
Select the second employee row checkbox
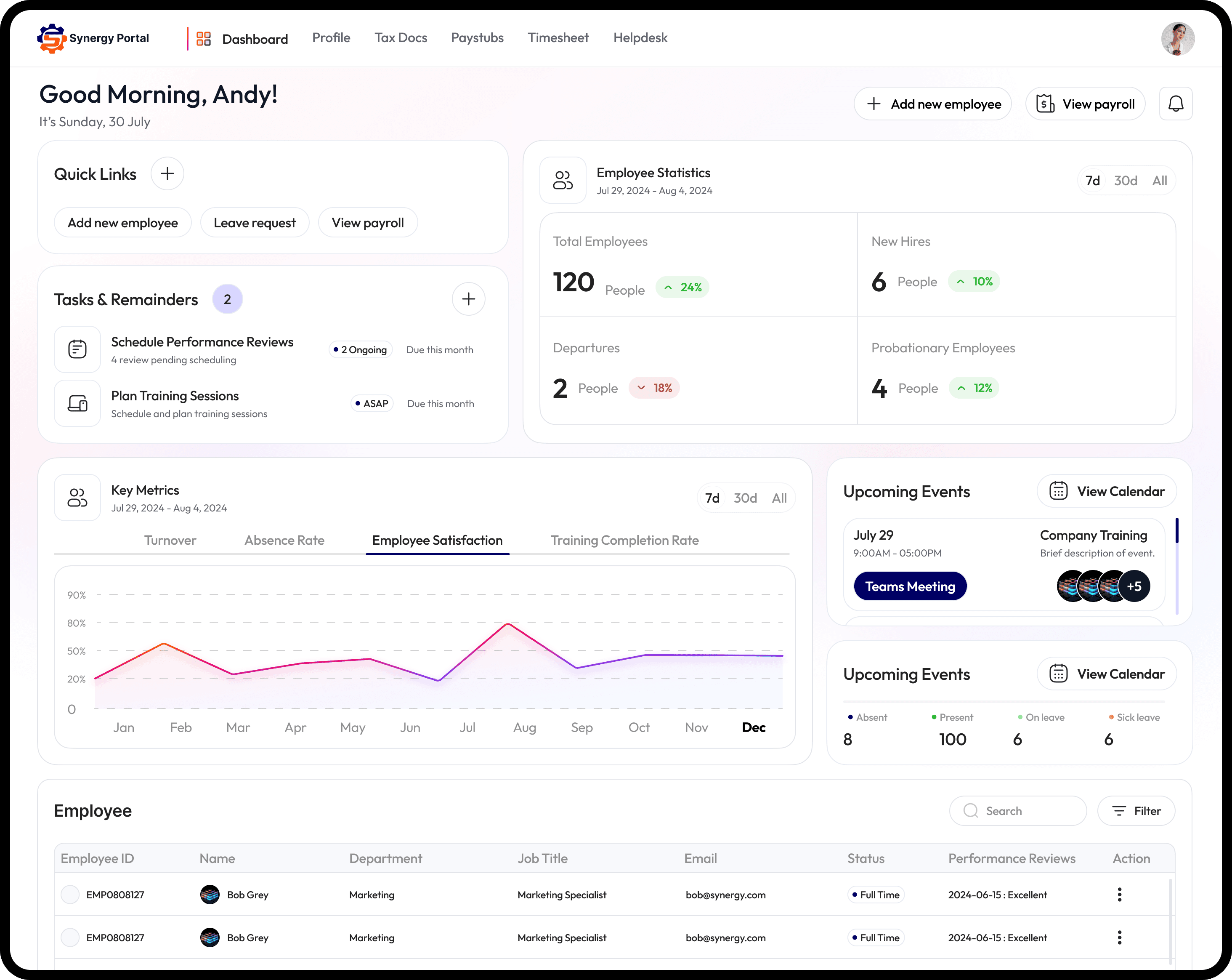click(x=70, y=937)
